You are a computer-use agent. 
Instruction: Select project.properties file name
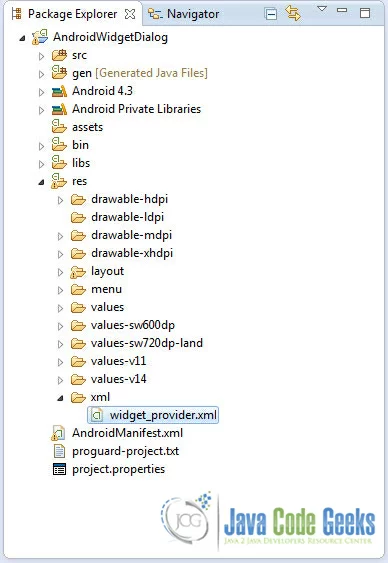pyautogui.click(x=118, y=469)
